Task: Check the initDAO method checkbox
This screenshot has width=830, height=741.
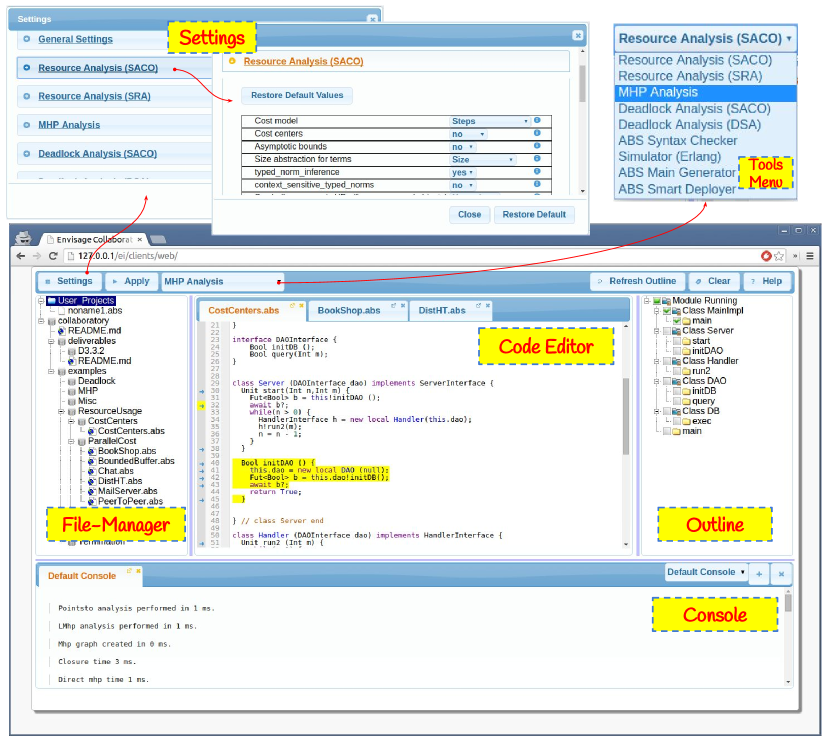Action: click(676, 351)
